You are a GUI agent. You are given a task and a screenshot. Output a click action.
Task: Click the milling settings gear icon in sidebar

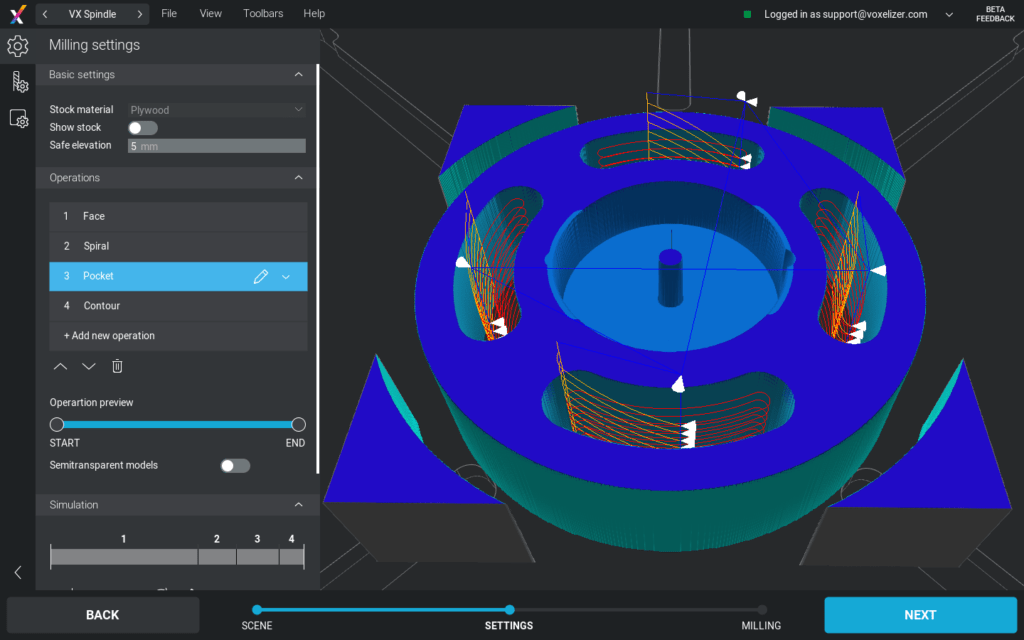point(16,46)
